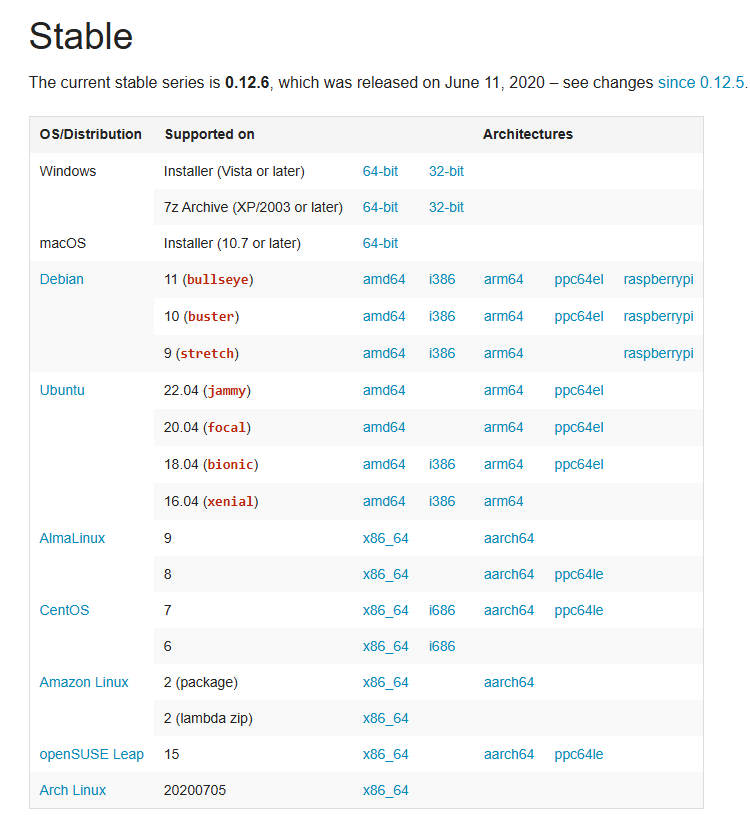Download Windows 7z Archive 32-bit
Image resolution: width=750 pixels, height=815 pixels.
pyautogui.click(x=446, y=207)
